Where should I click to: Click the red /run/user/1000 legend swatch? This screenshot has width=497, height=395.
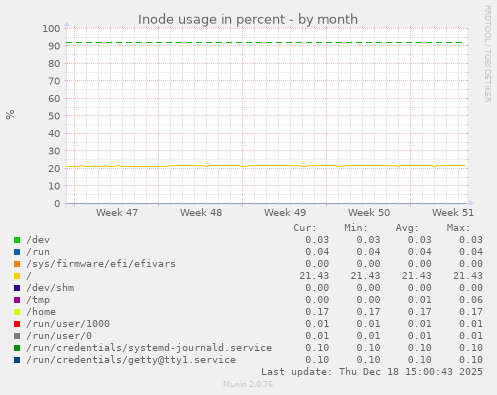pyautogui.click(x=17, y=324)
